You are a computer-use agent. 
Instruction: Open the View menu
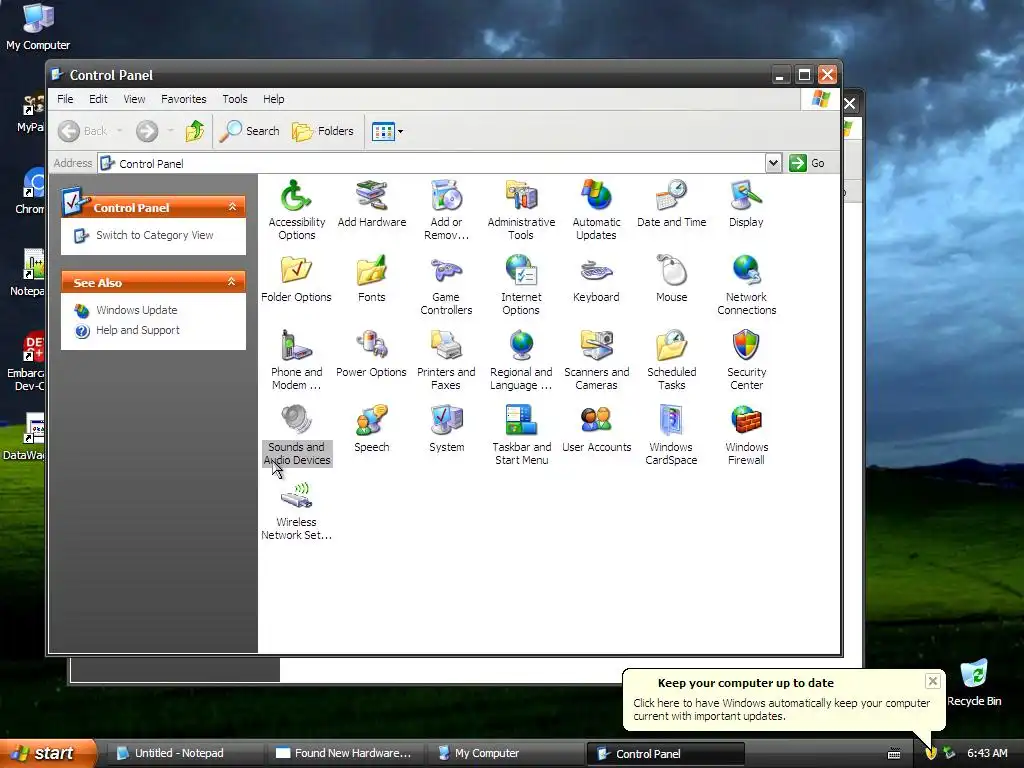coord(135,99)
